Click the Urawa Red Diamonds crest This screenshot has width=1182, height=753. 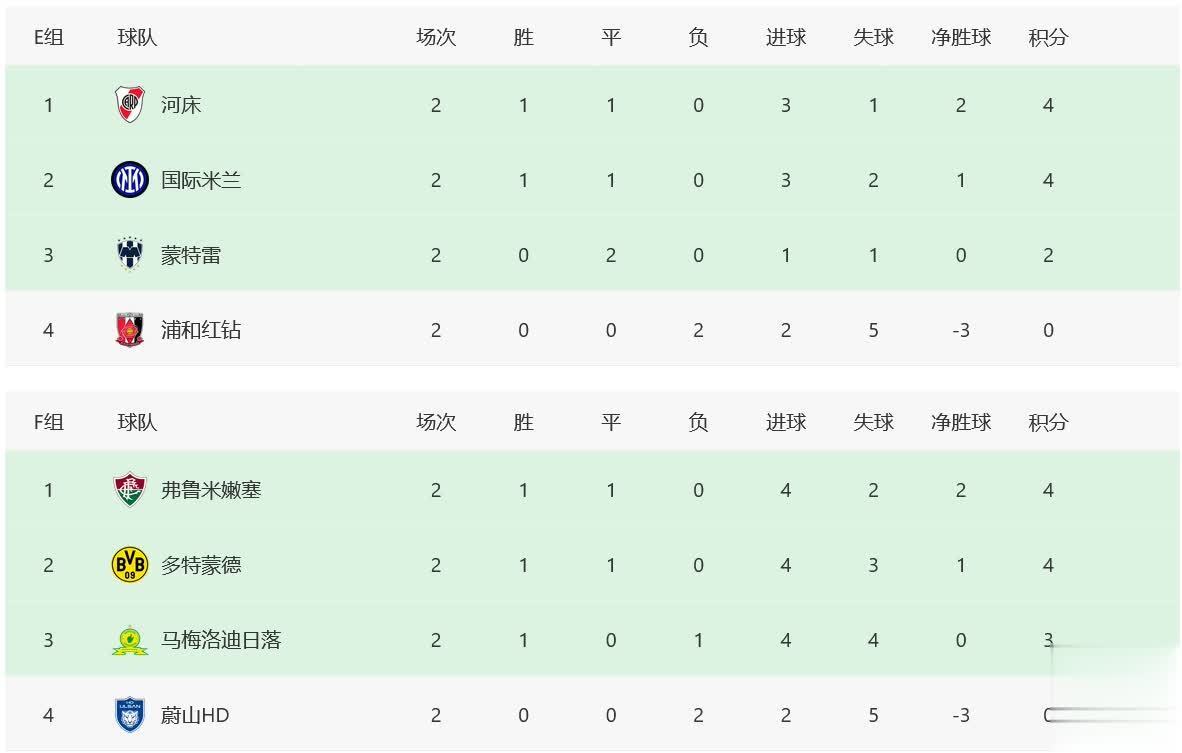coord(129,330)
